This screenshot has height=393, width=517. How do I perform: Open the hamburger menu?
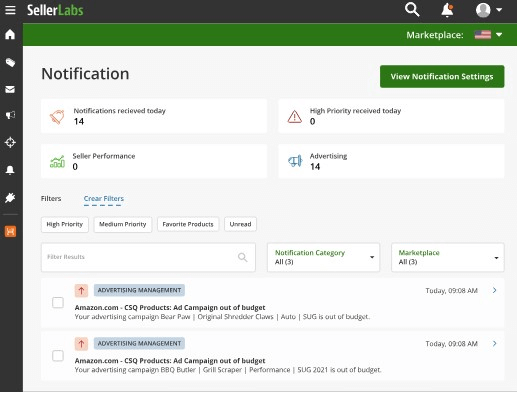point(10,10)
